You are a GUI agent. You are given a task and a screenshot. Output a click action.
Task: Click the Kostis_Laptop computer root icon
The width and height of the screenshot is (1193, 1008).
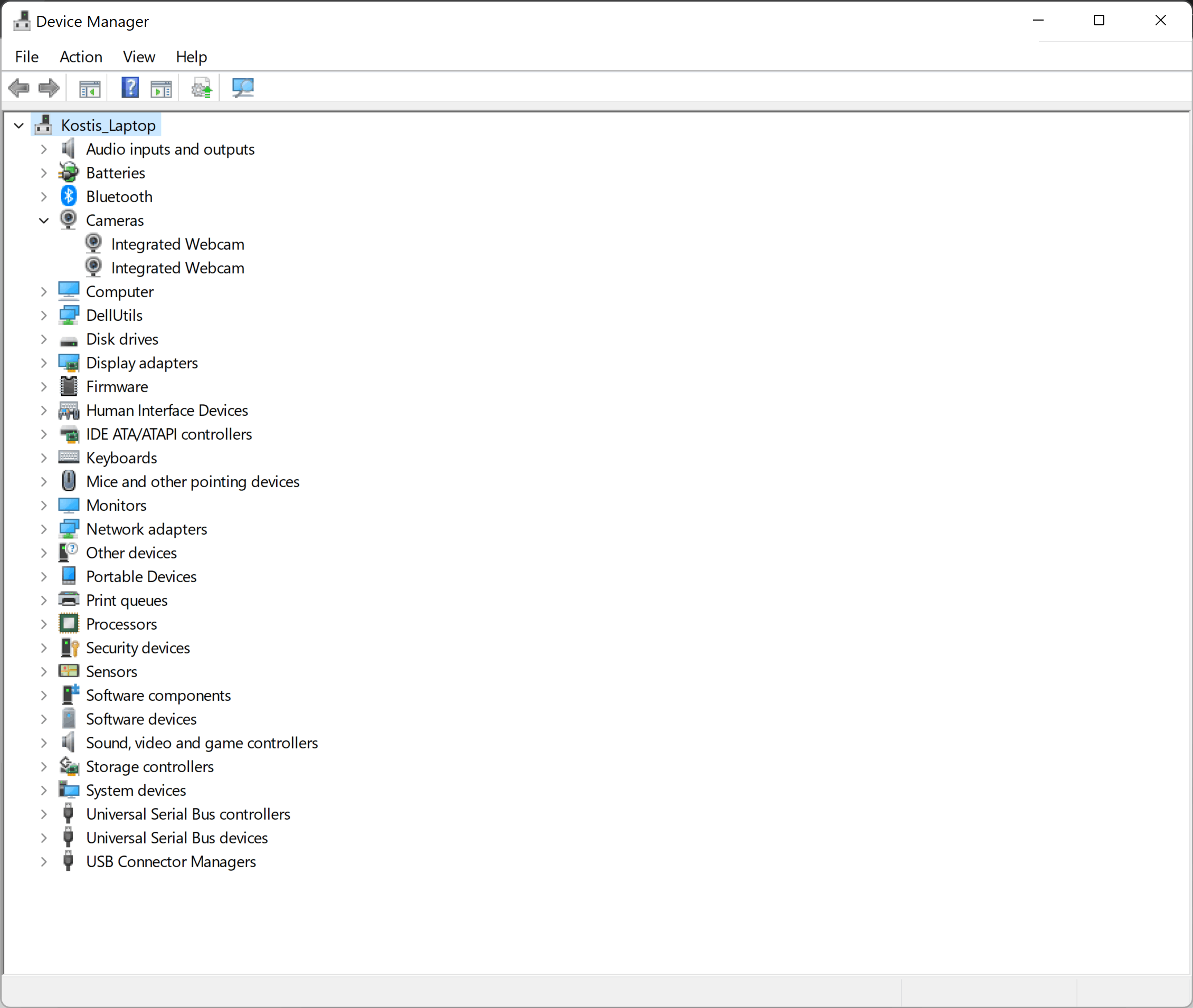[x=43, y=125]
